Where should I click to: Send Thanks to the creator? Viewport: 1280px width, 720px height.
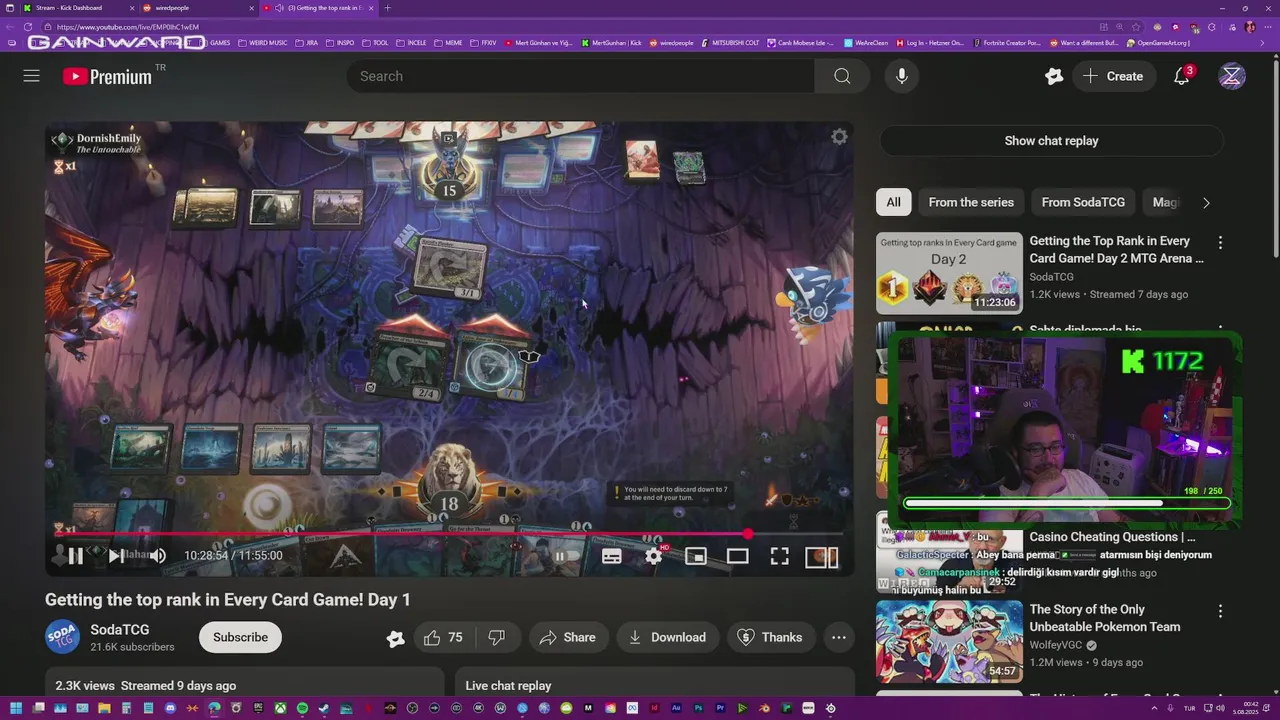click(769, 637)
